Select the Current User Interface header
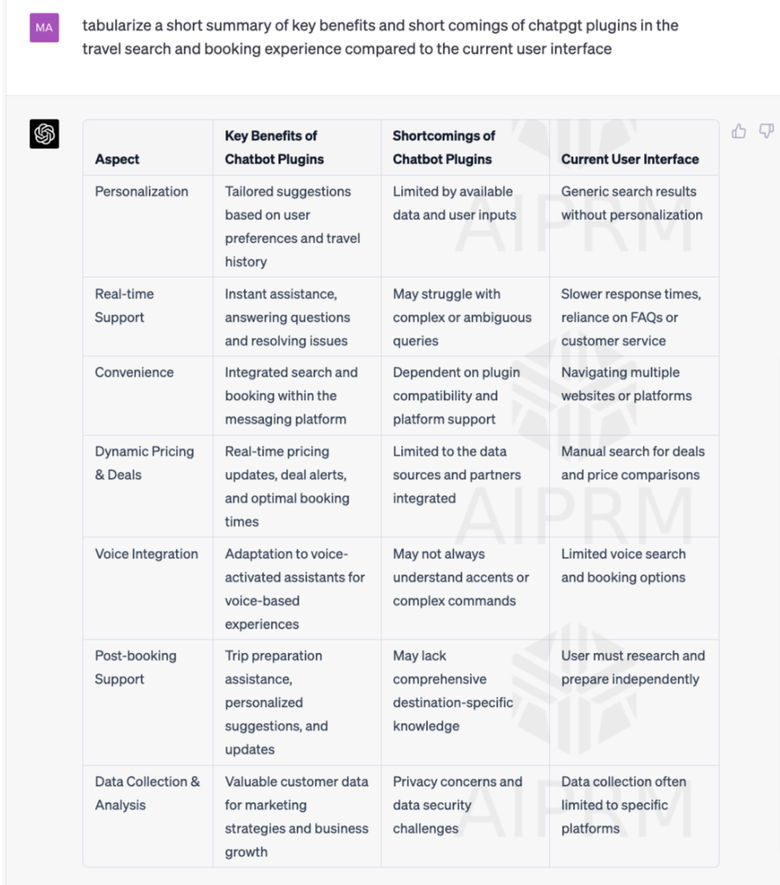Image resolution: width=780 pixels, height=885 pixels. 630,159
